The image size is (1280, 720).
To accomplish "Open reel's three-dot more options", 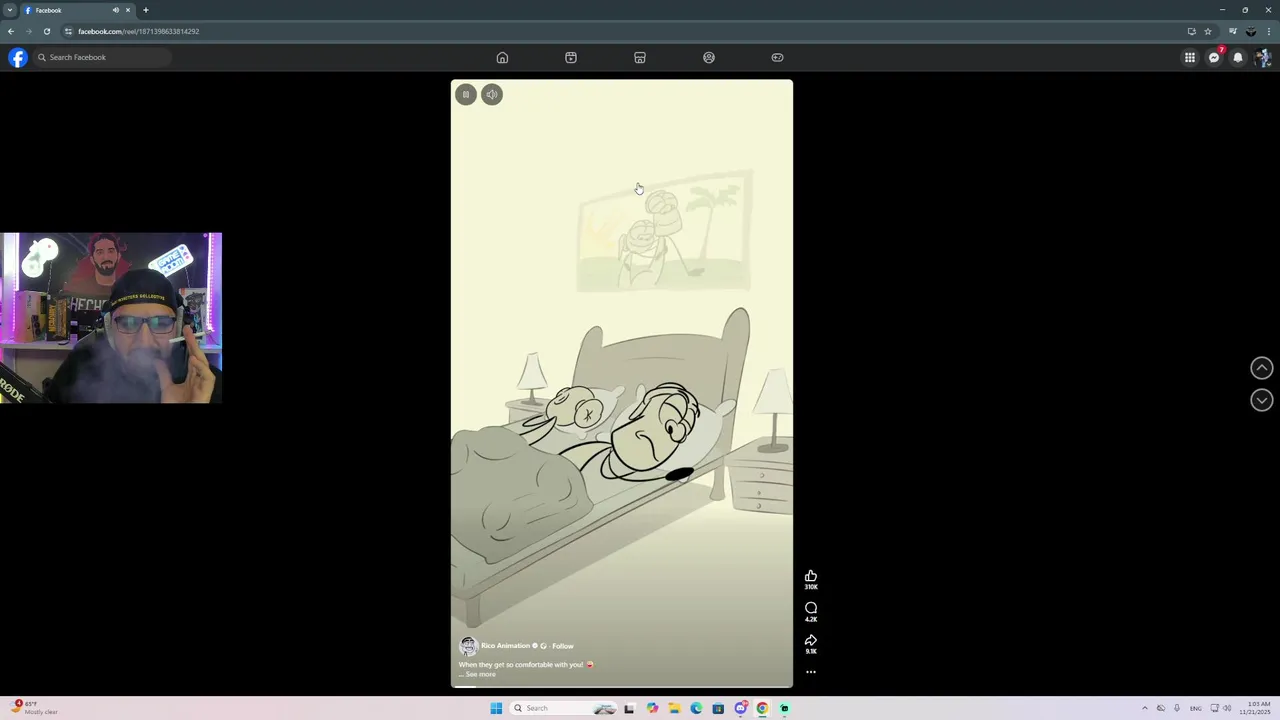I will click(811, 672).
